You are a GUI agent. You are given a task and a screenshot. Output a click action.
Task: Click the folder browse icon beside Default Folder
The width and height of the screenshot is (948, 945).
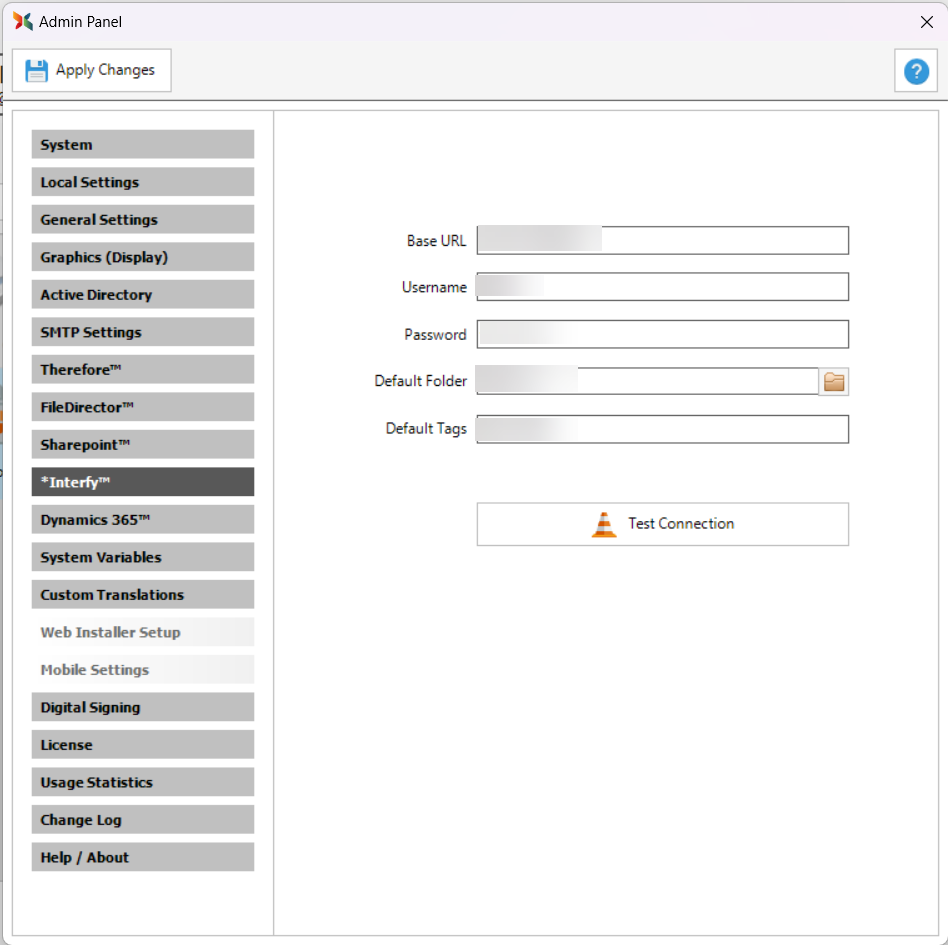834,381
